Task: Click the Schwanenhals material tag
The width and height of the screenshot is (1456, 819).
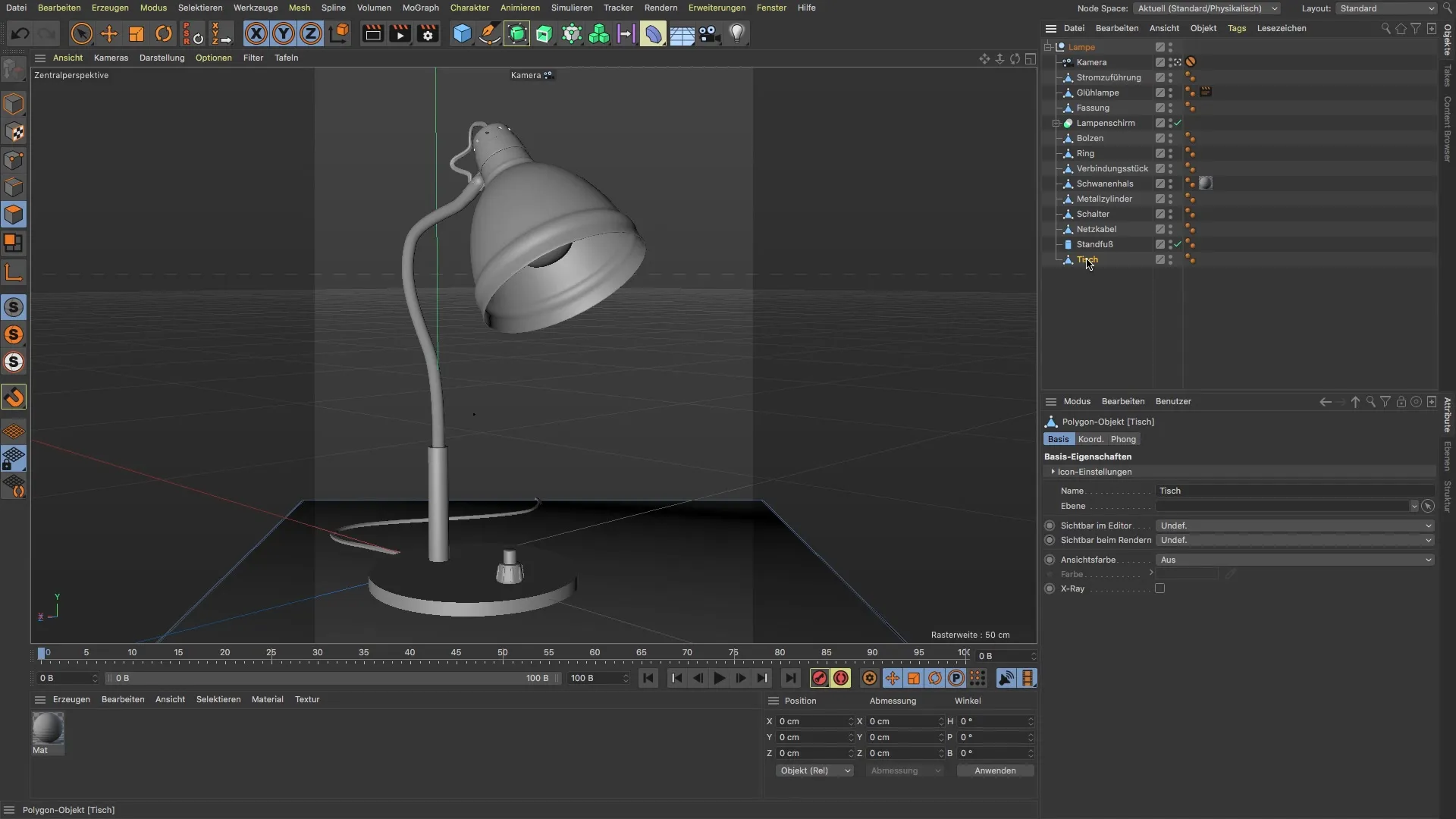Action: tap(1206, 183)
